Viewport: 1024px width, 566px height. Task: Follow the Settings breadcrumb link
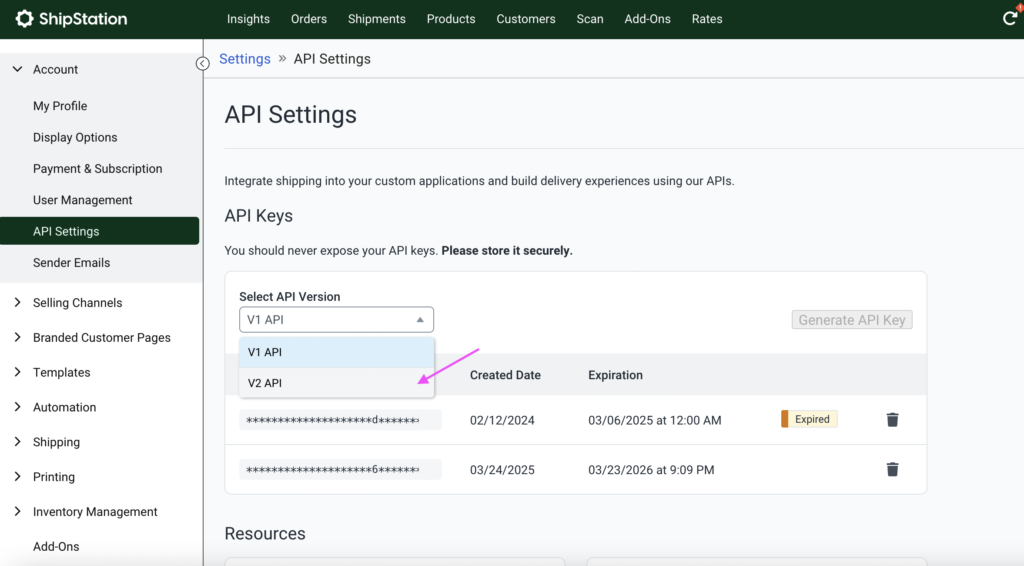tap(245, 59)
